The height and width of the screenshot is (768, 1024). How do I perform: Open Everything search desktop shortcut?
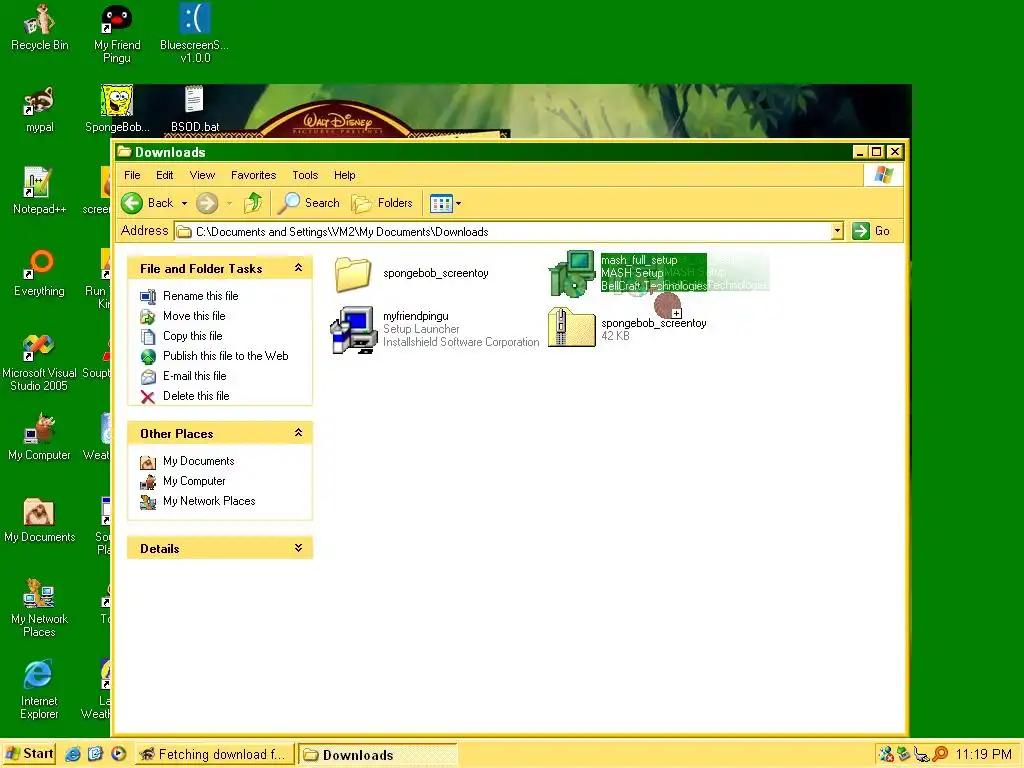click(39, 273)
